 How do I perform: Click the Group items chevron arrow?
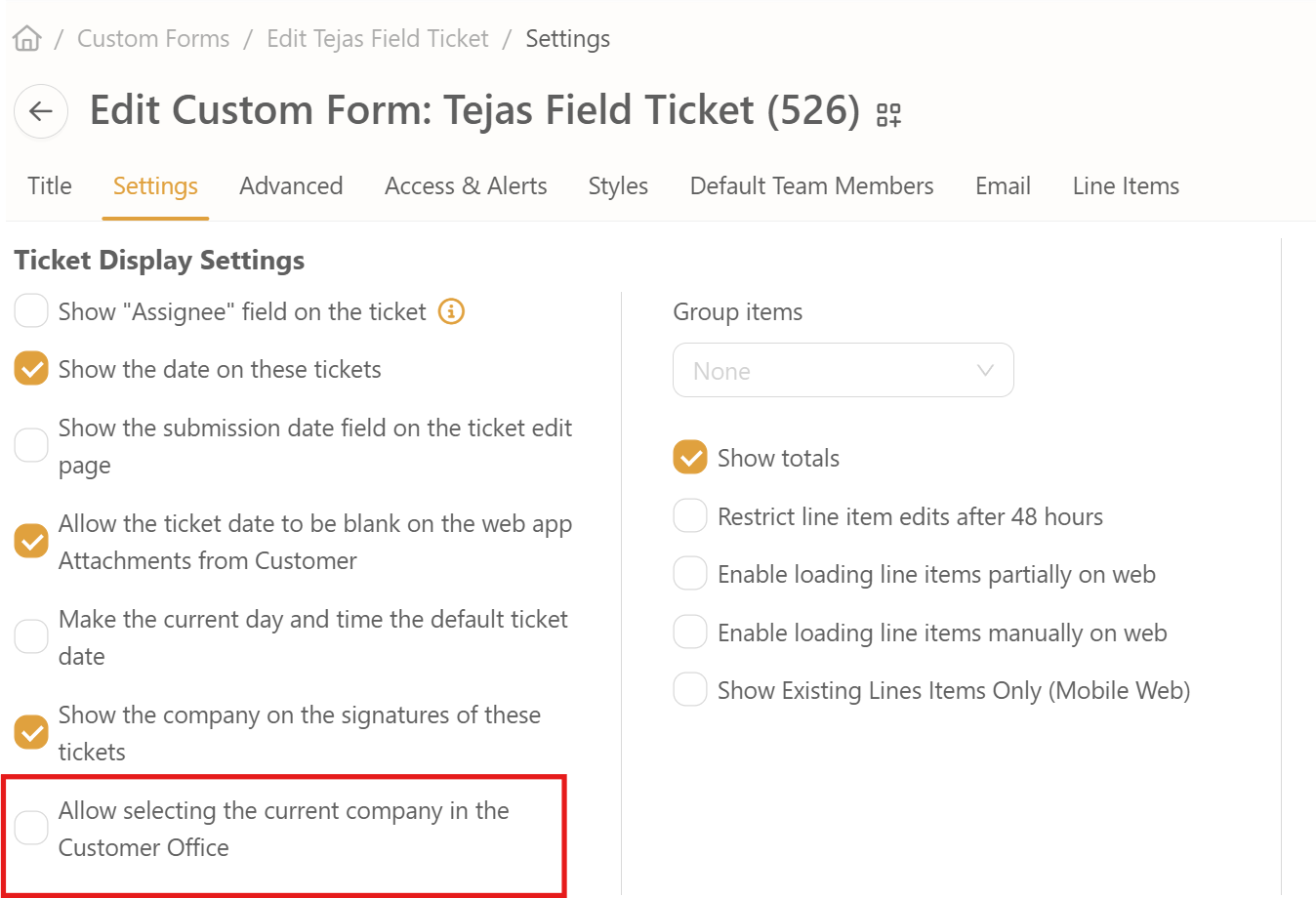(x=985, y=371)
